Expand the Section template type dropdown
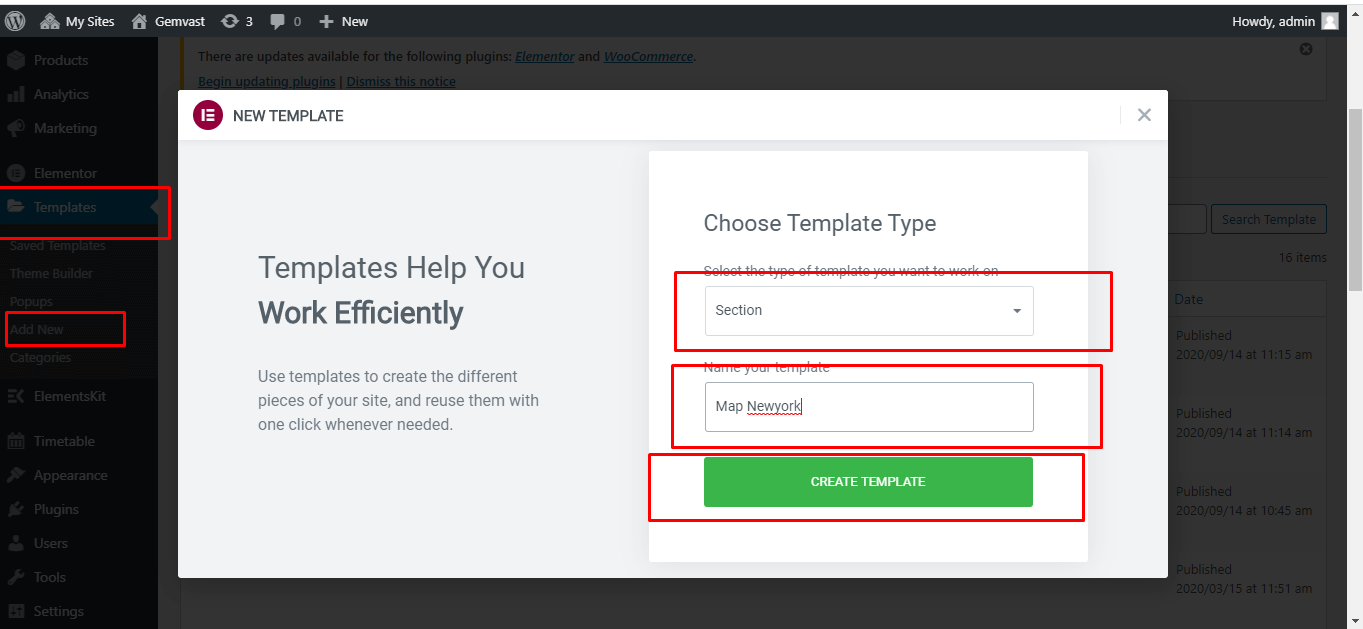 tap(869, 311)
